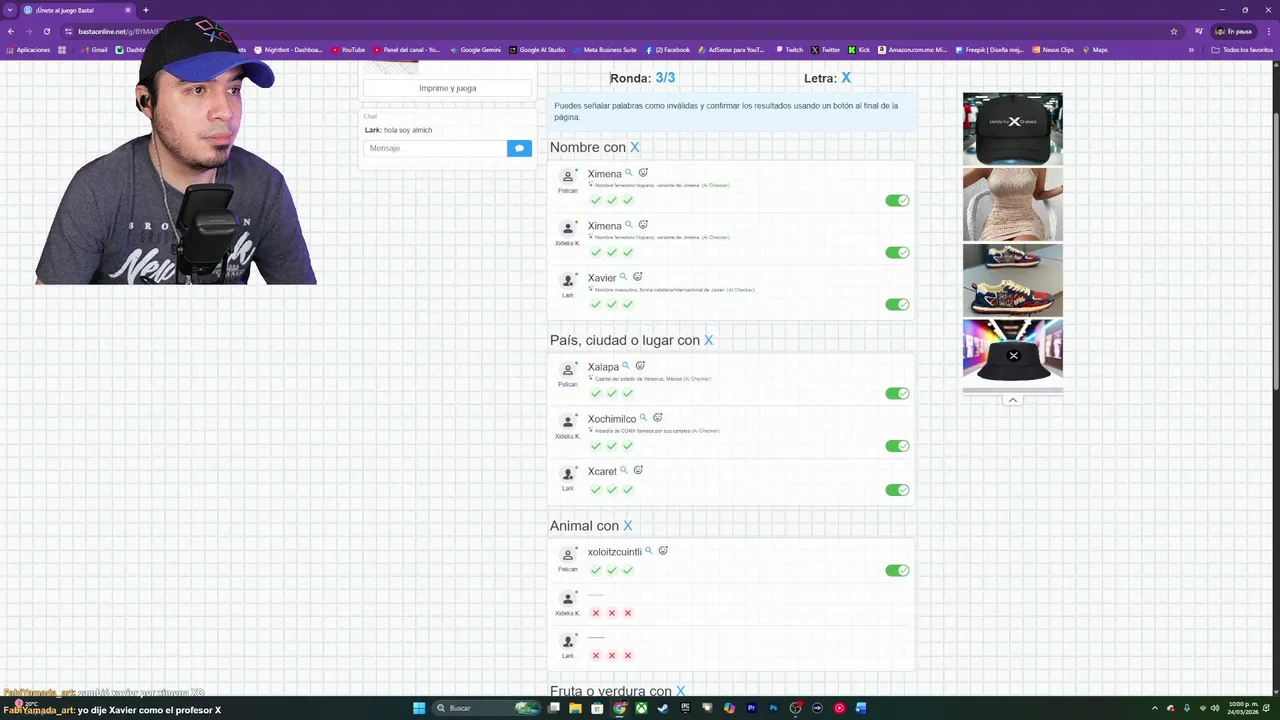Type in the Mensaje chat field
1280x720 pixels.
[x=435, y=148]
